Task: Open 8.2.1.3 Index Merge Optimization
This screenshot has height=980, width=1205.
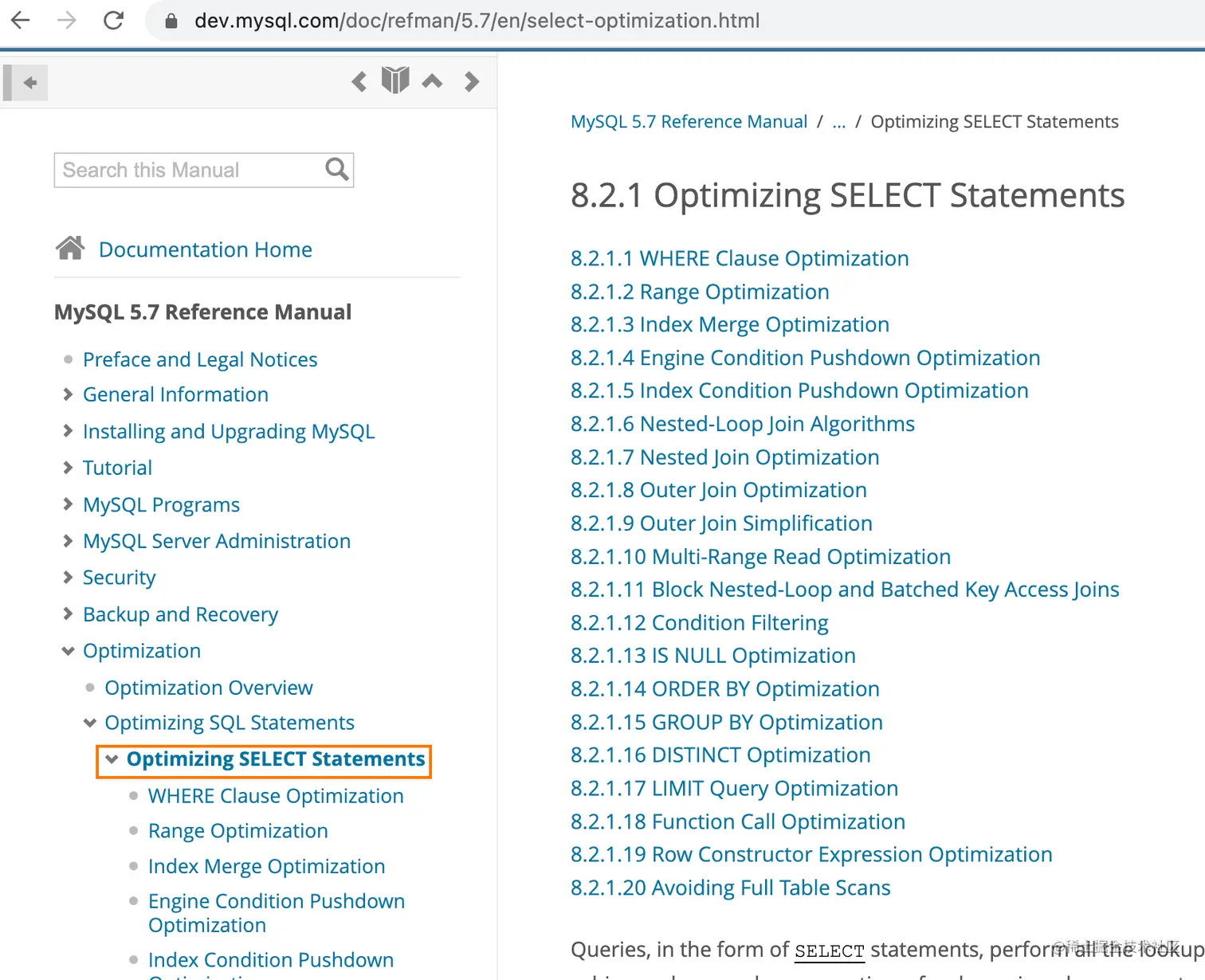Action: (730, 325)
